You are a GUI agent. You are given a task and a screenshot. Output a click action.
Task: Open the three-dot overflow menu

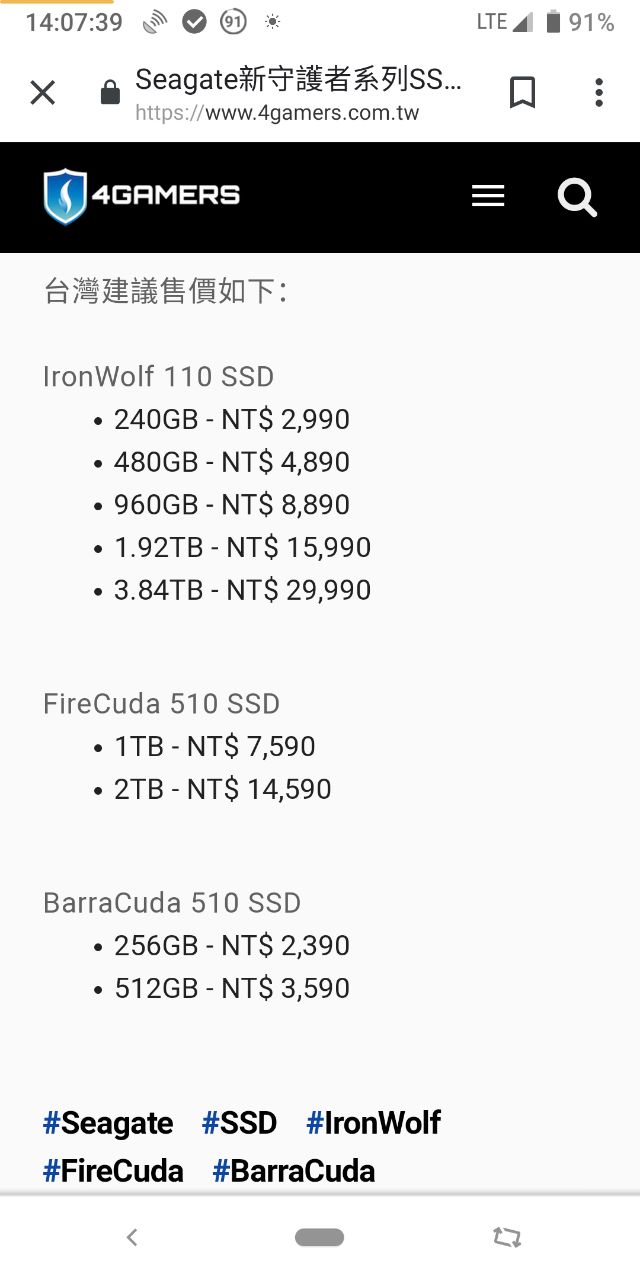[x=598, y=93]
